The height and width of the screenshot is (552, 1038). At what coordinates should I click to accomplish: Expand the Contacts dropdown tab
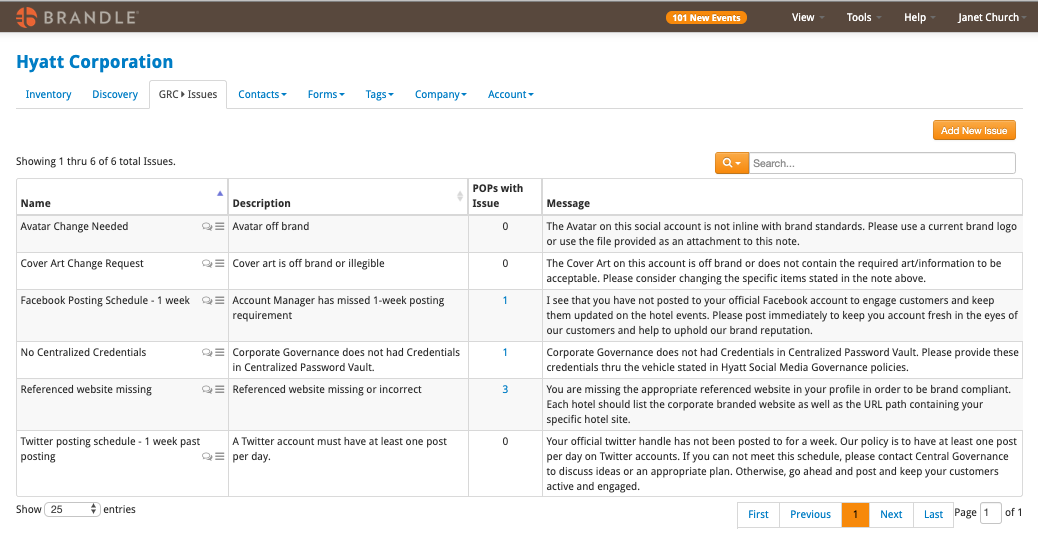(x=262, y=95)
